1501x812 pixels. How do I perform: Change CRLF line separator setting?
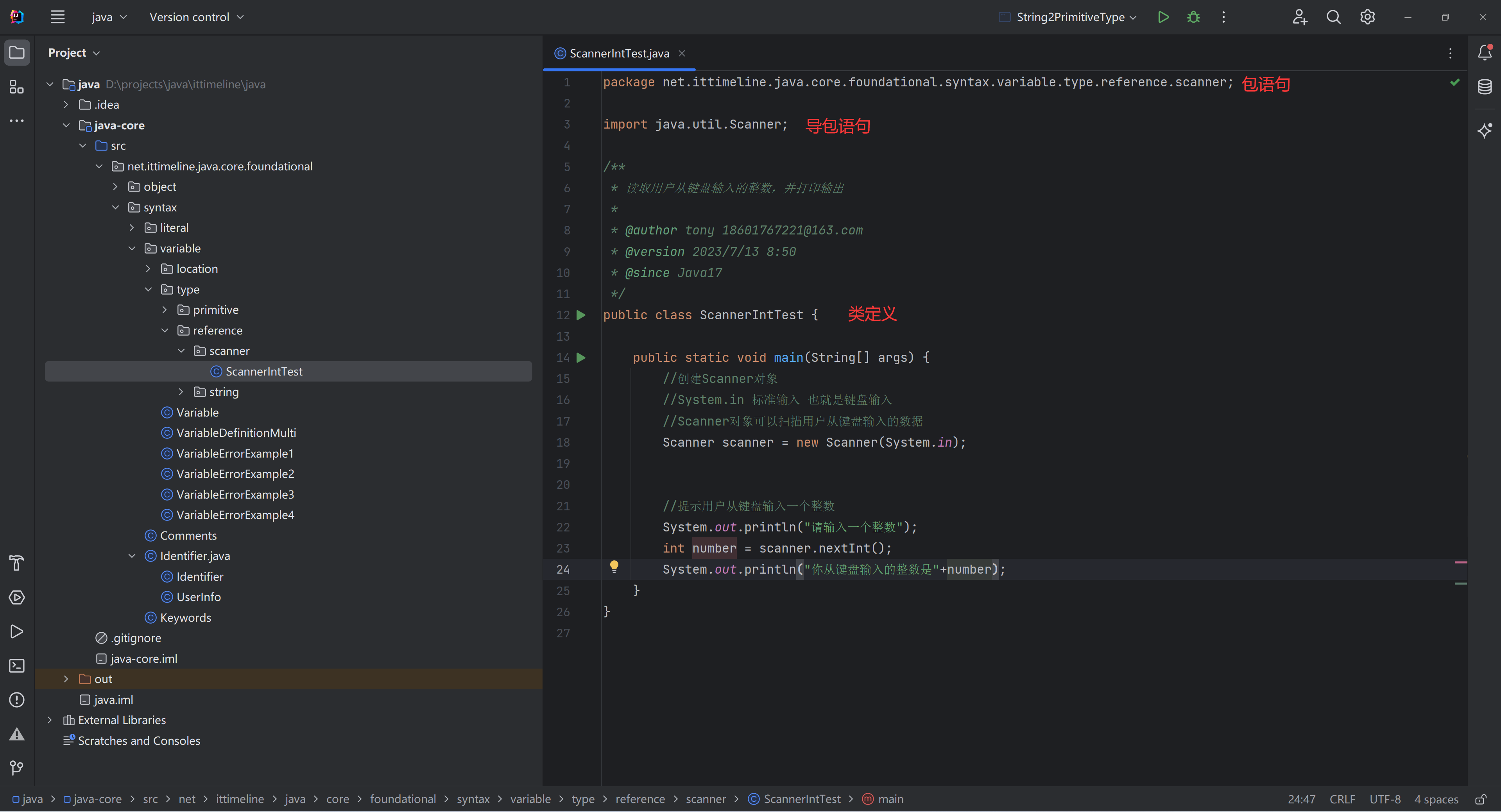coord(1342,799)
